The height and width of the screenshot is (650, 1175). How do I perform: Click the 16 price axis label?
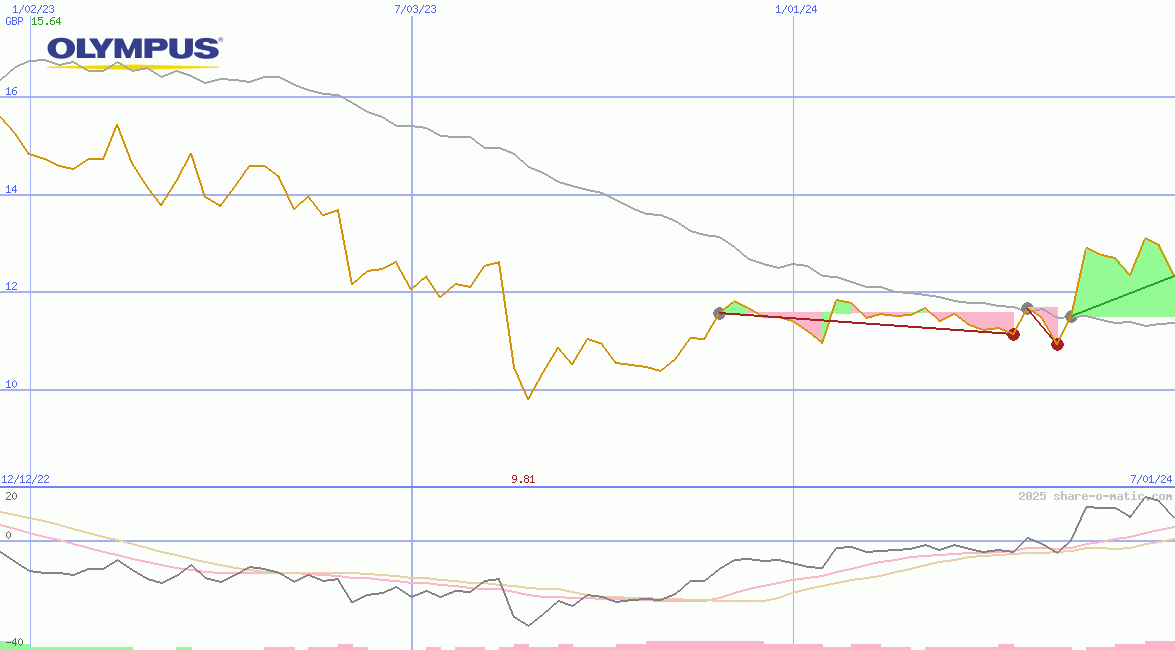tap(11, 91)
